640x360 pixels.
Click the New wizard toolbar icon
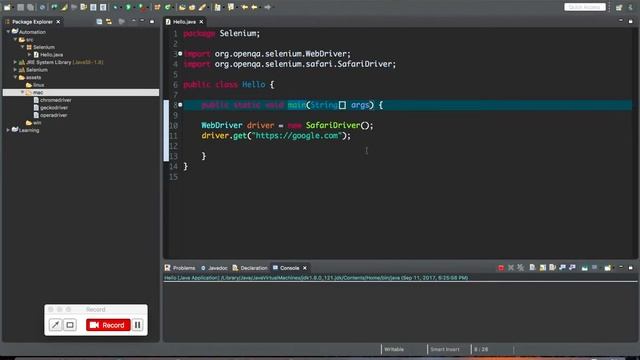pyautogui.click(x=7, y=7)
